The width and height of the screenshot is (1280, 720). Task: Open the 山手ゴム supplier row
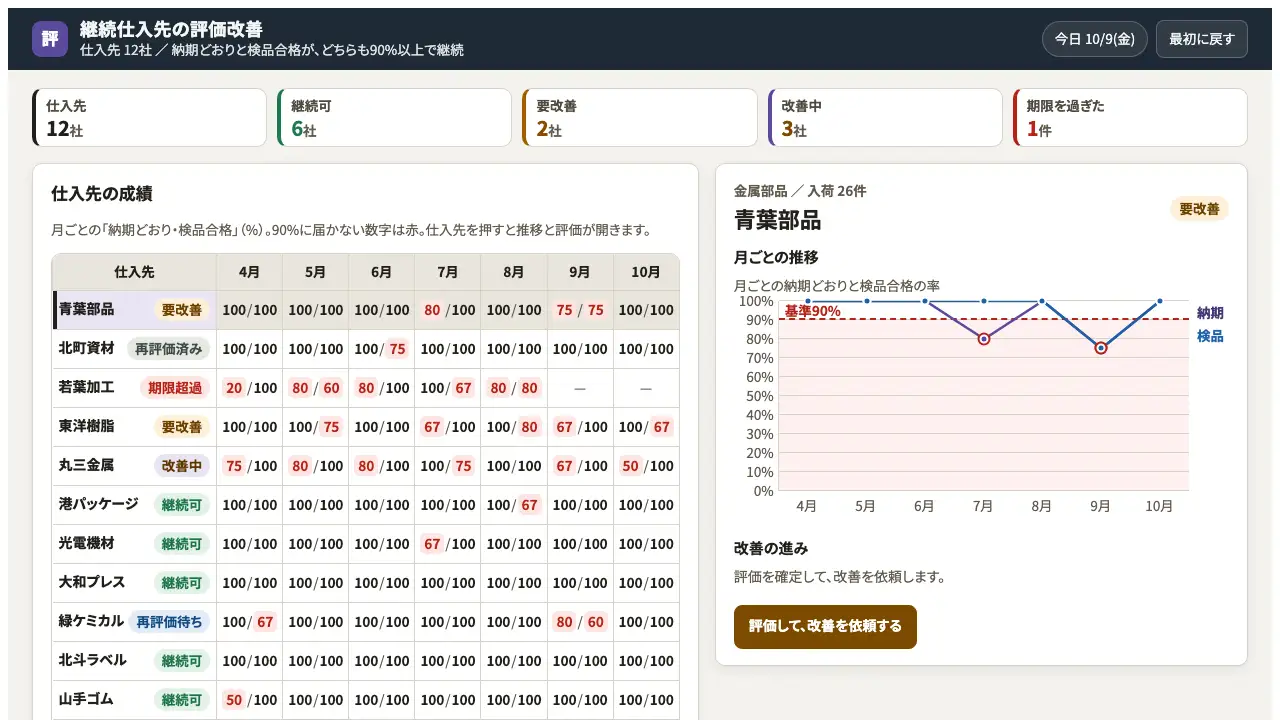[x=366, y=700]
